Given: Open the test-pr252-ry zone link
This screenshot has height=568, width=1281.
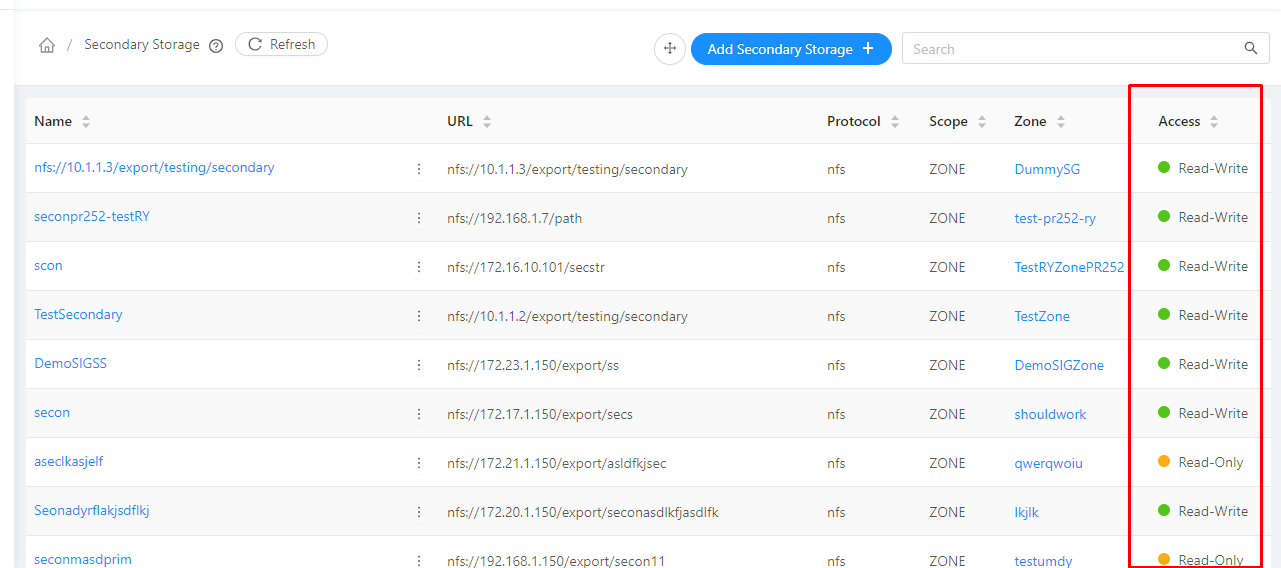Looking at the screenshot, I should click(1055, 218).
